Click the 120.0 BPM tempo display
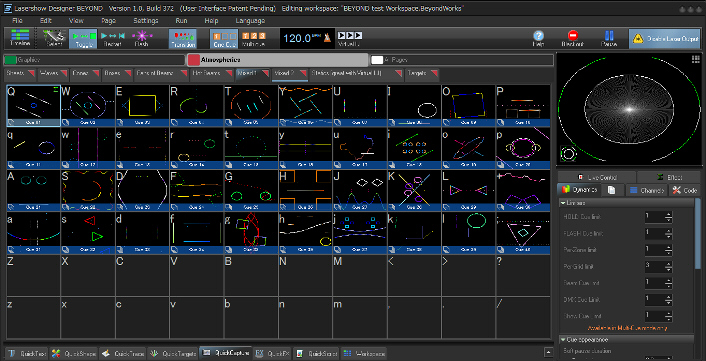The image size is (706, 361). (301, 38)
